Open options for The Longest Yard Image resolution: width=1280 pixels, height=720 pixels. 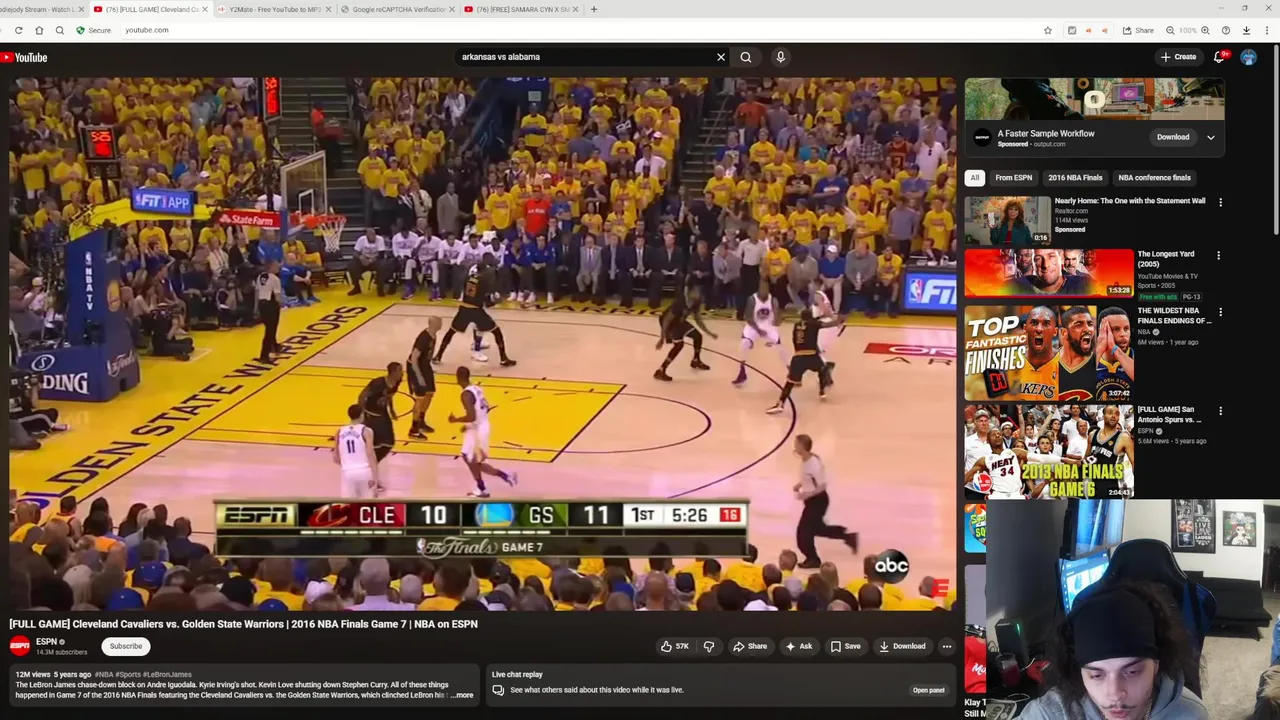click(1218, 256)
